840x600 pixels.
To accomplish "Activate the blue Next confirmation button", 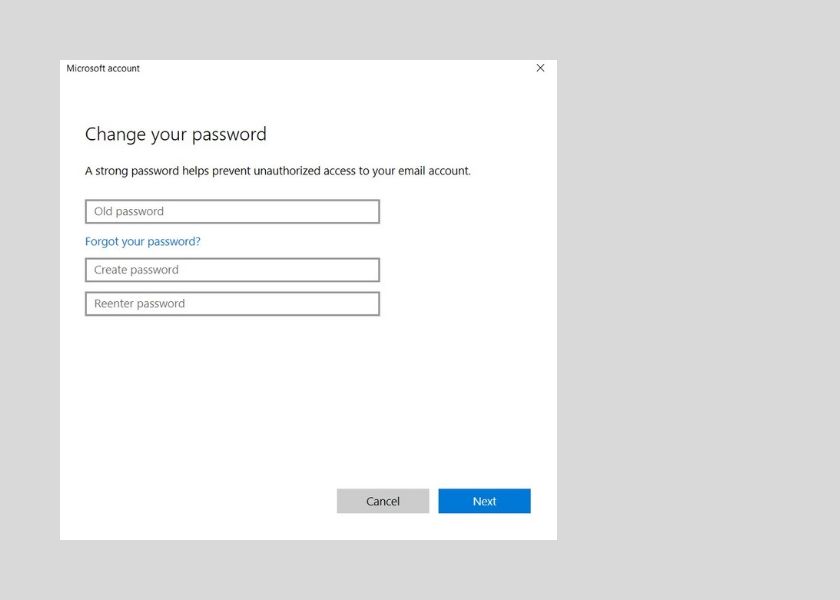I will pyautogui.click(x=484, y=501).
